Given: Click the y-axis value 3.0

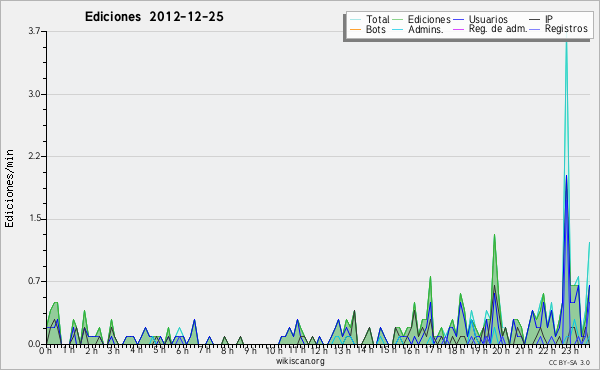Looking at the screenshot, I should coord(34,94).
